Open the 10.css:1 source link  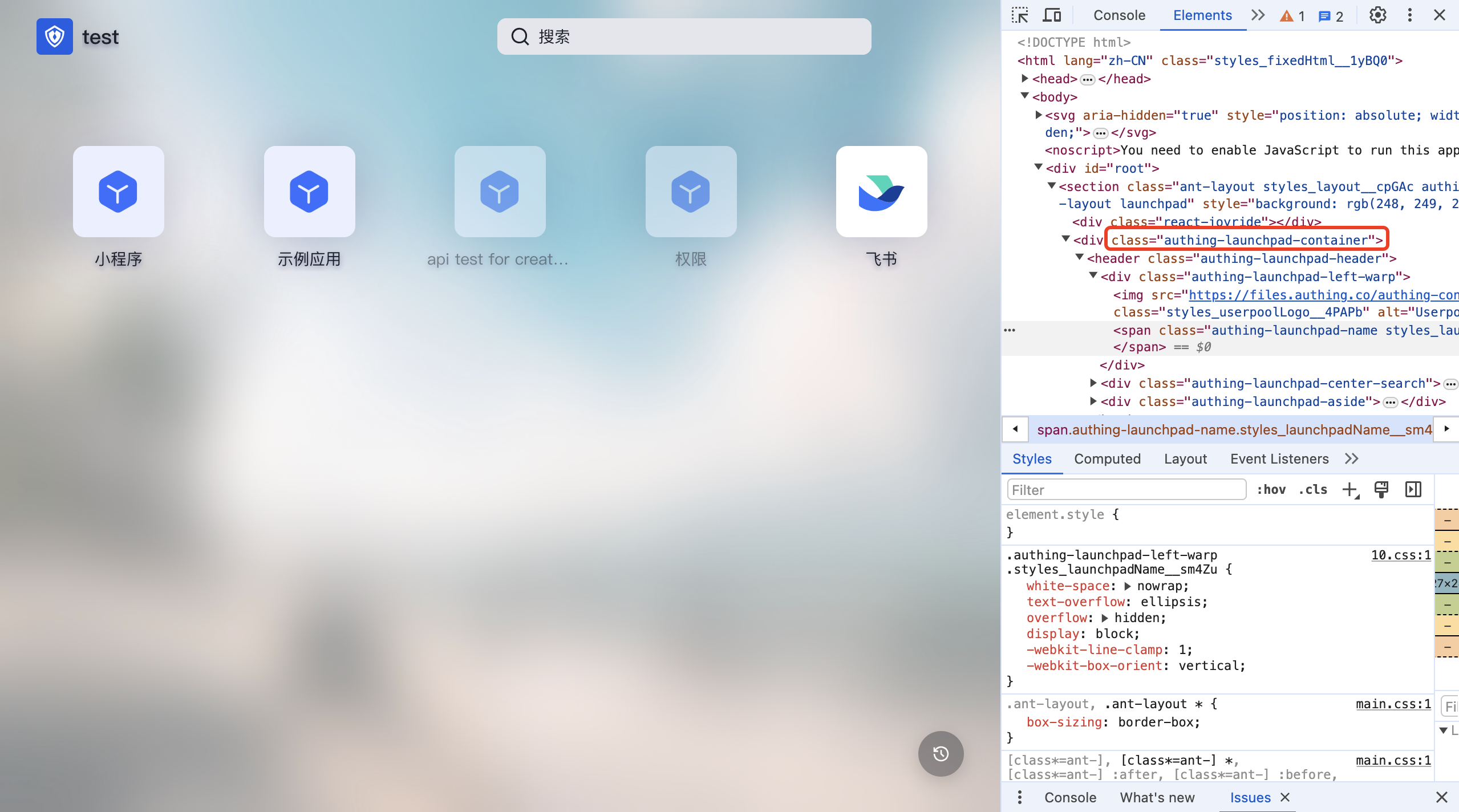pyautogui.click(x=1401, y=555)
